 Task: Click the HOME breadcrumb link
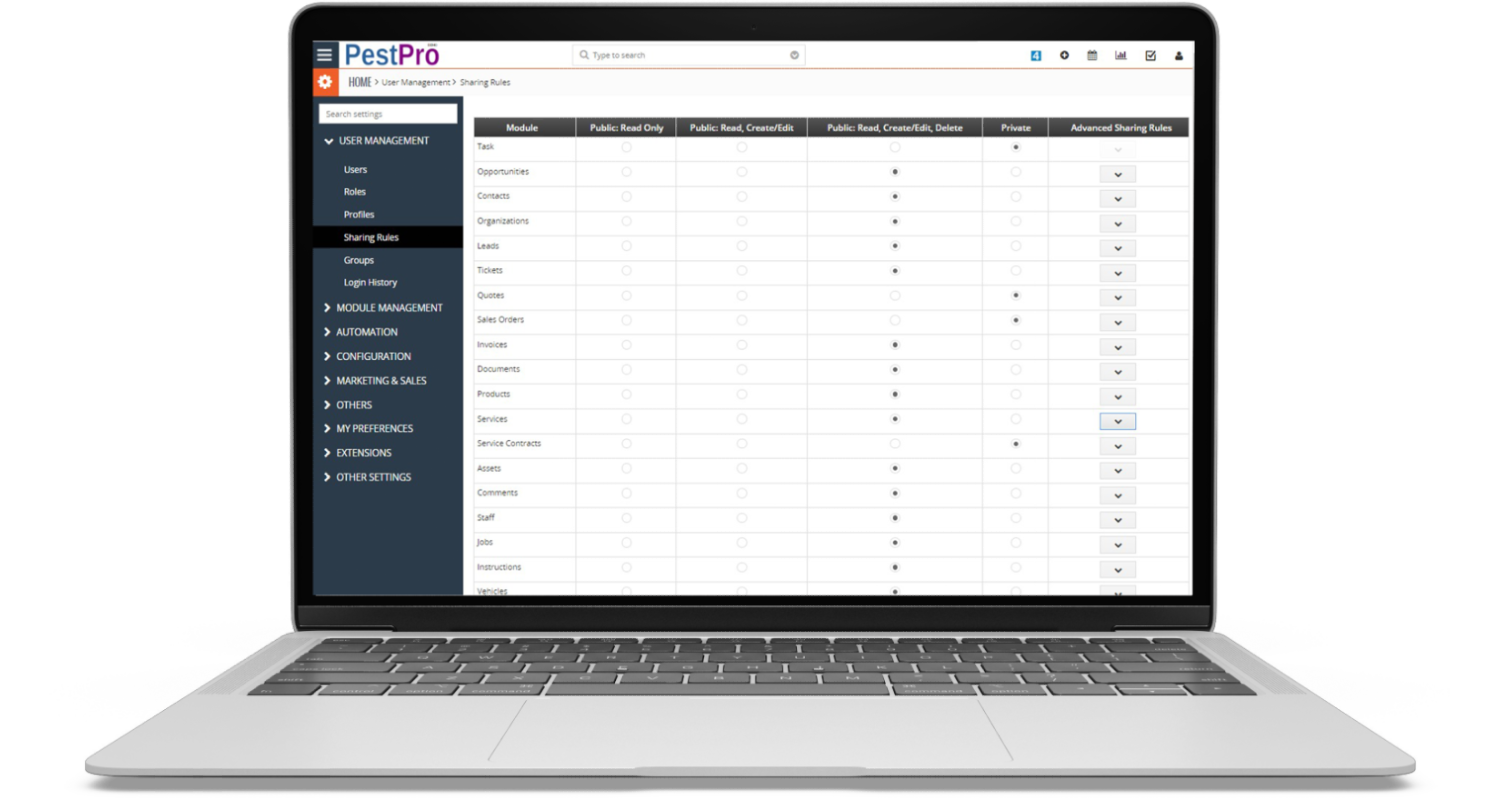[x=359, y=81]
